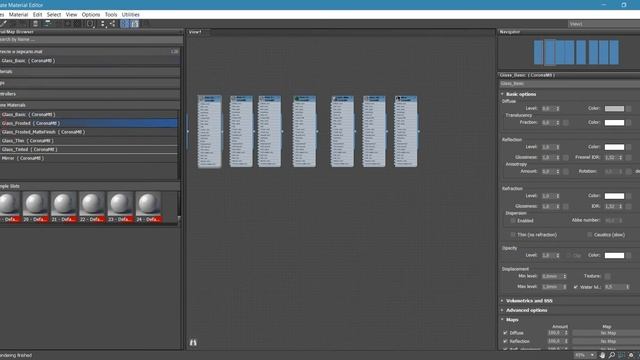This screenshot has height=360, width=640.
Task: Expand the Controllers group in browser
Action: click(x=90, y=94)
